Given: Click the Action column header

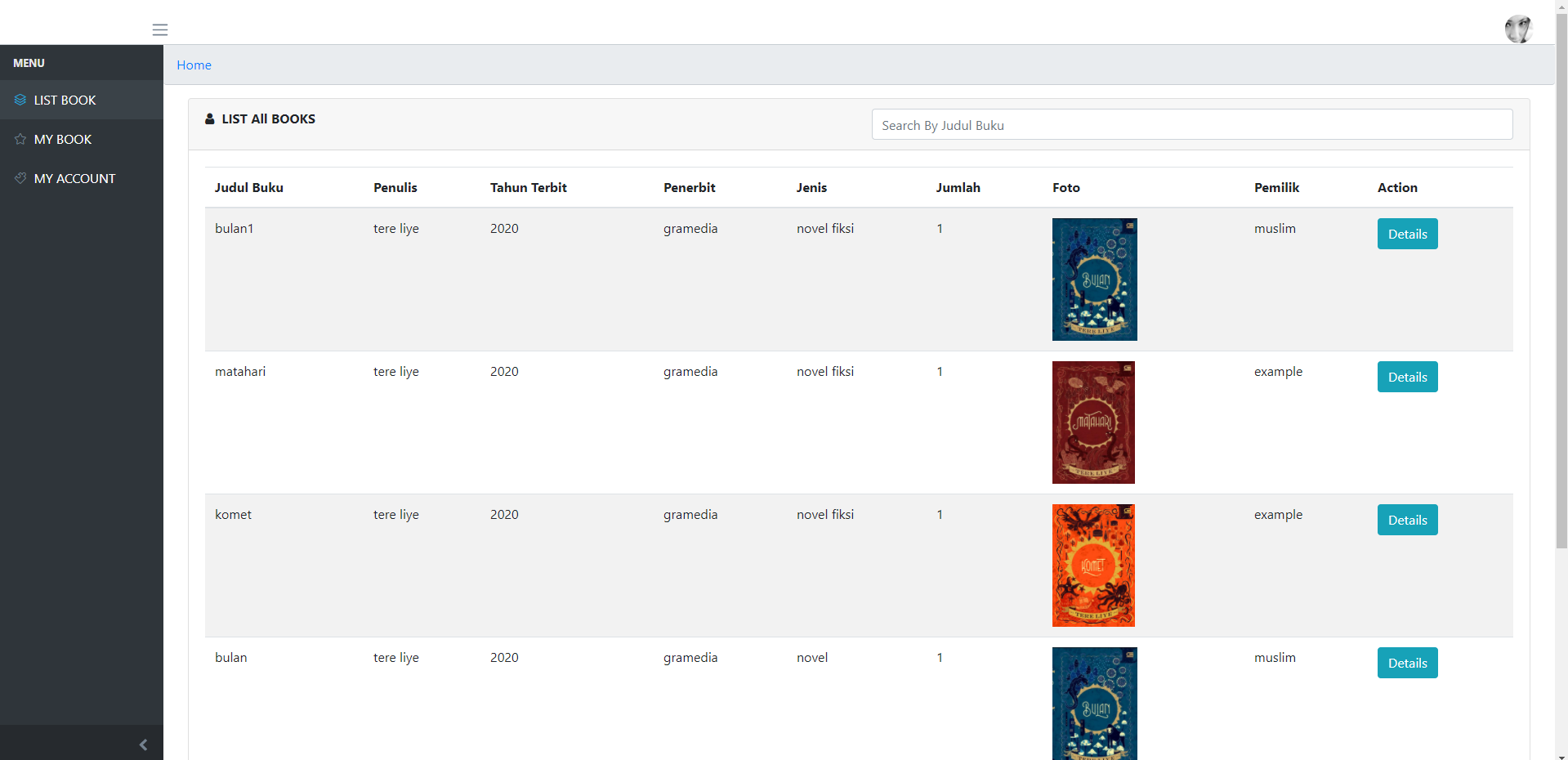Looking at the screenshot, I should (x=1397, y=187).
